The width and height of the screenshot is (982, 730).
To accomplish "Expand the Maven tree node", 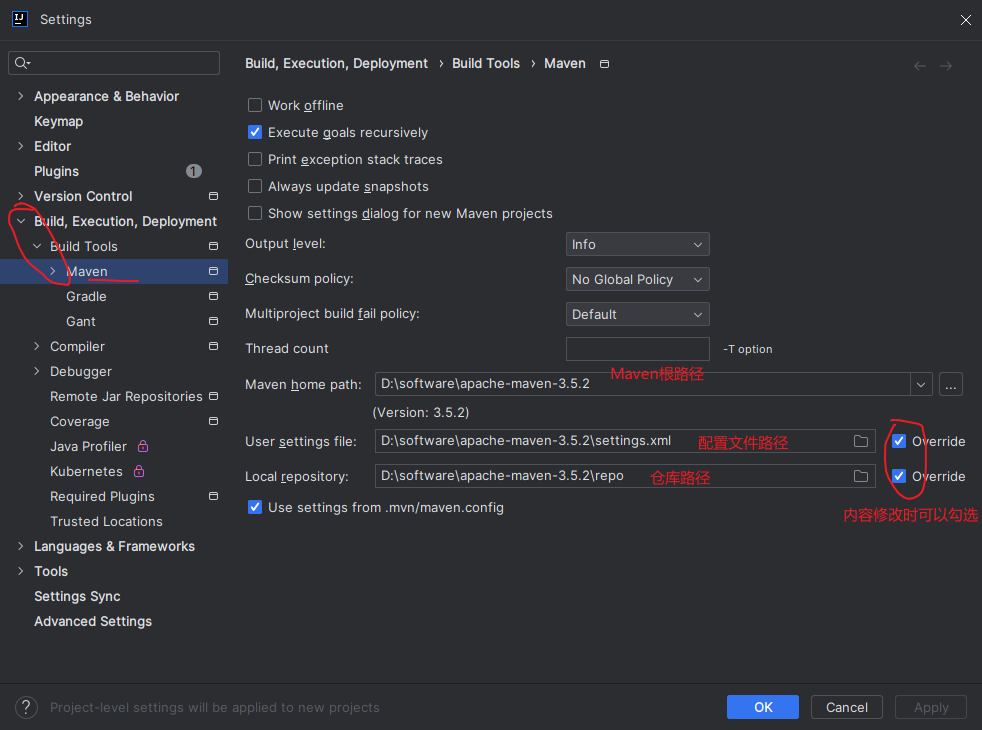I will click(x=53, y=271).
